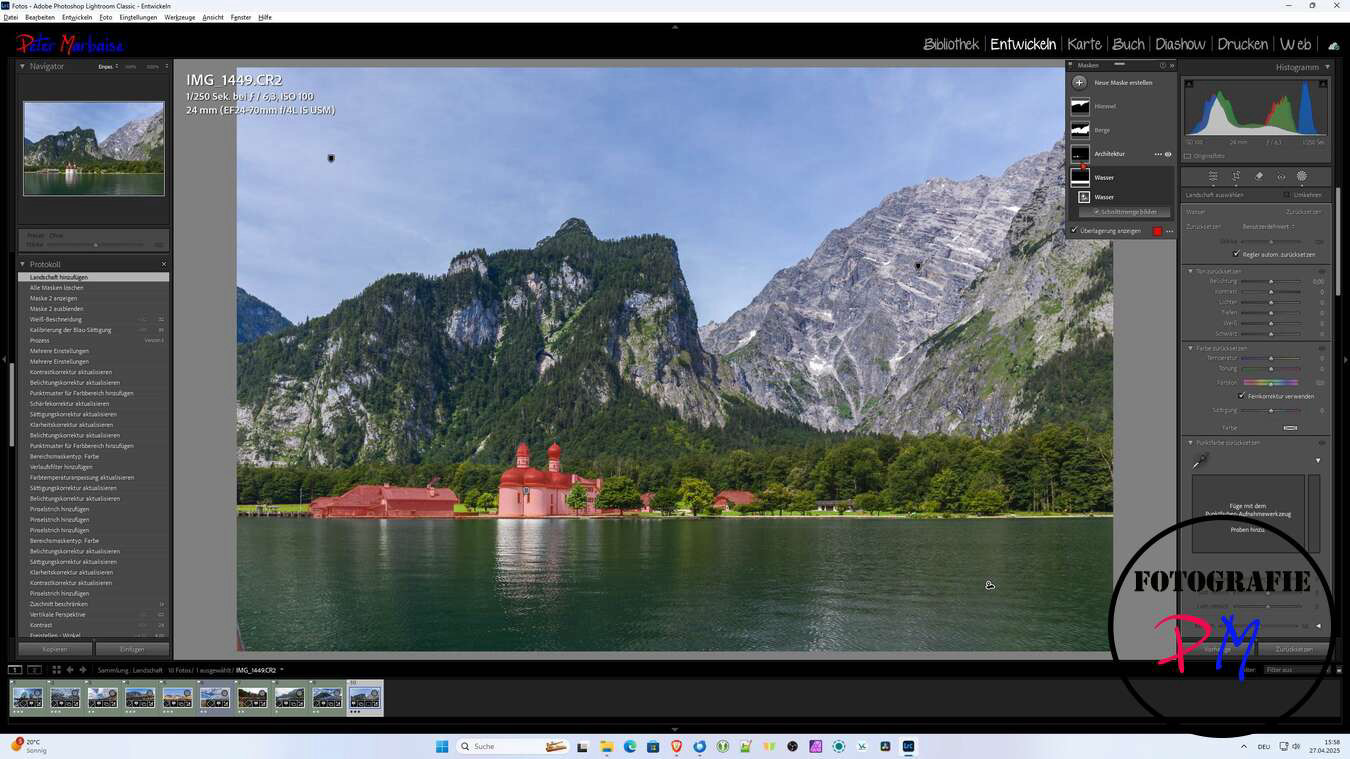Click the Einfügen button
The image size is (1350, 759).
point(132,649)
